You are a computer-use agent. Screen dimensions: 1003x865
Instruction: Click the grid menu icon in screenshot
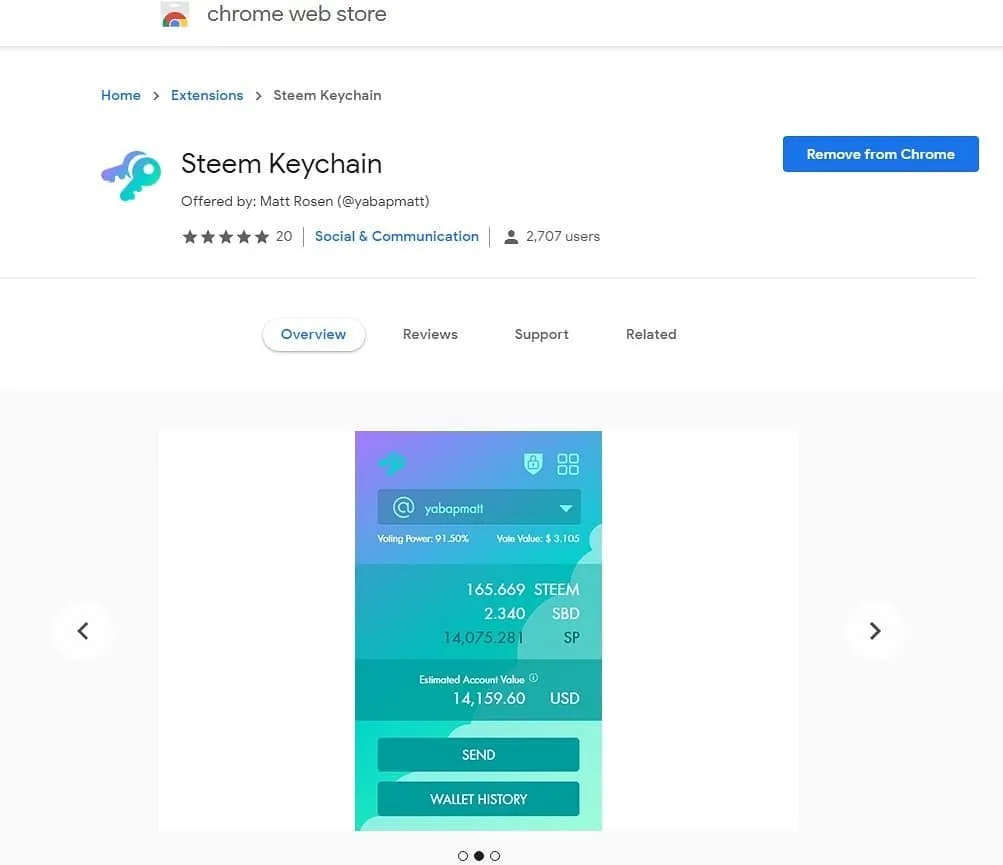[x=567, y=464]
